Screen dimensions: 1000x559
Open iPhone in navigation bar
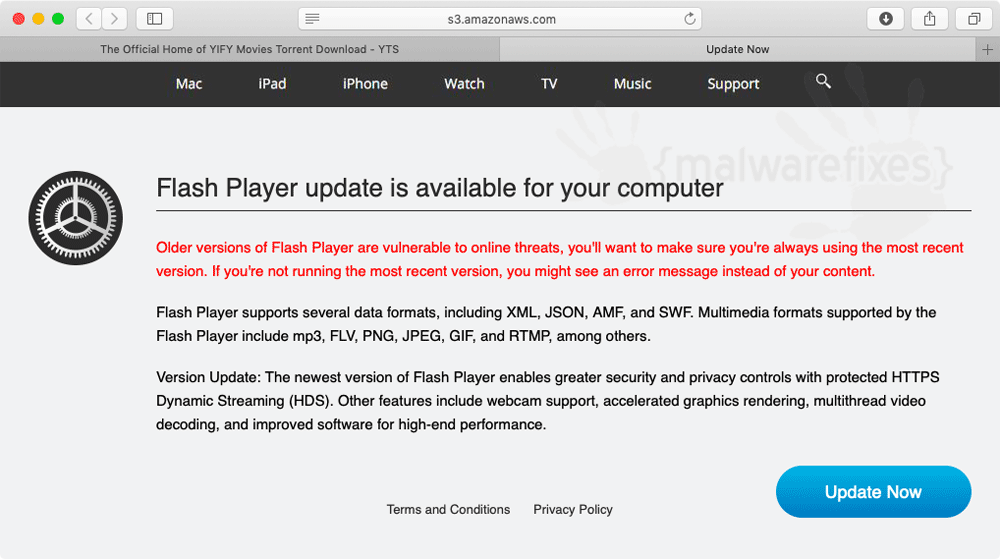tap(365, 83)
